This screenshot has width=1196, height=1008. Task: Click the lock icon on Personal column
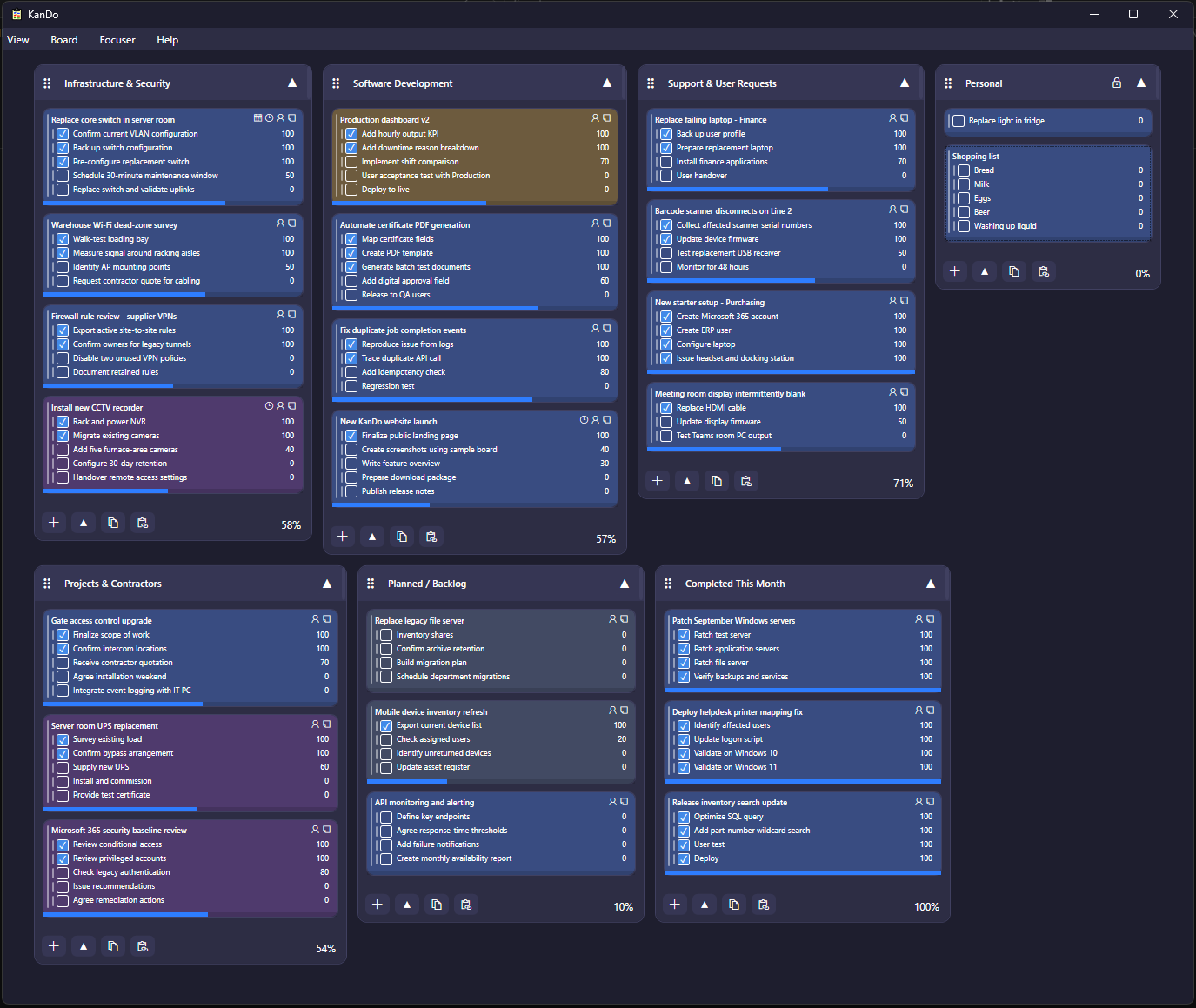point(1117,83)
